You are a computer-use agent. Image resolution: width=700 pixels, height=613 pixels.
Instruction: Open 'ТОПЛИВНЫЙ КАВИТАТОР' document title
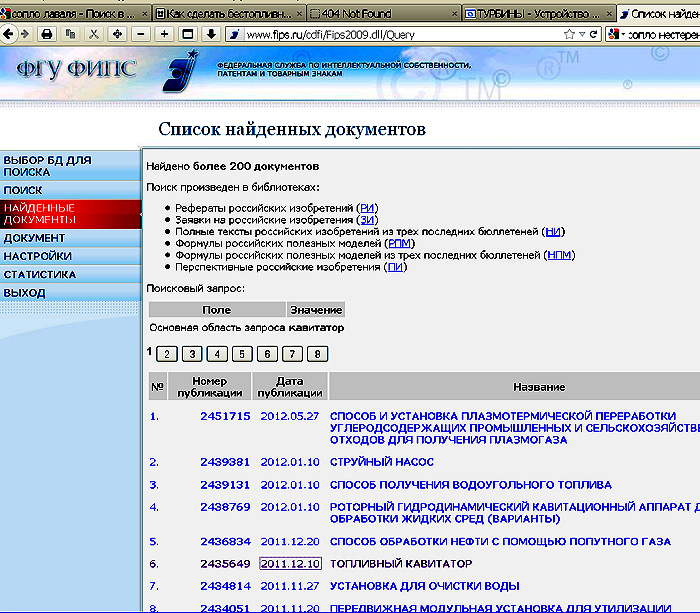point(401,564)
